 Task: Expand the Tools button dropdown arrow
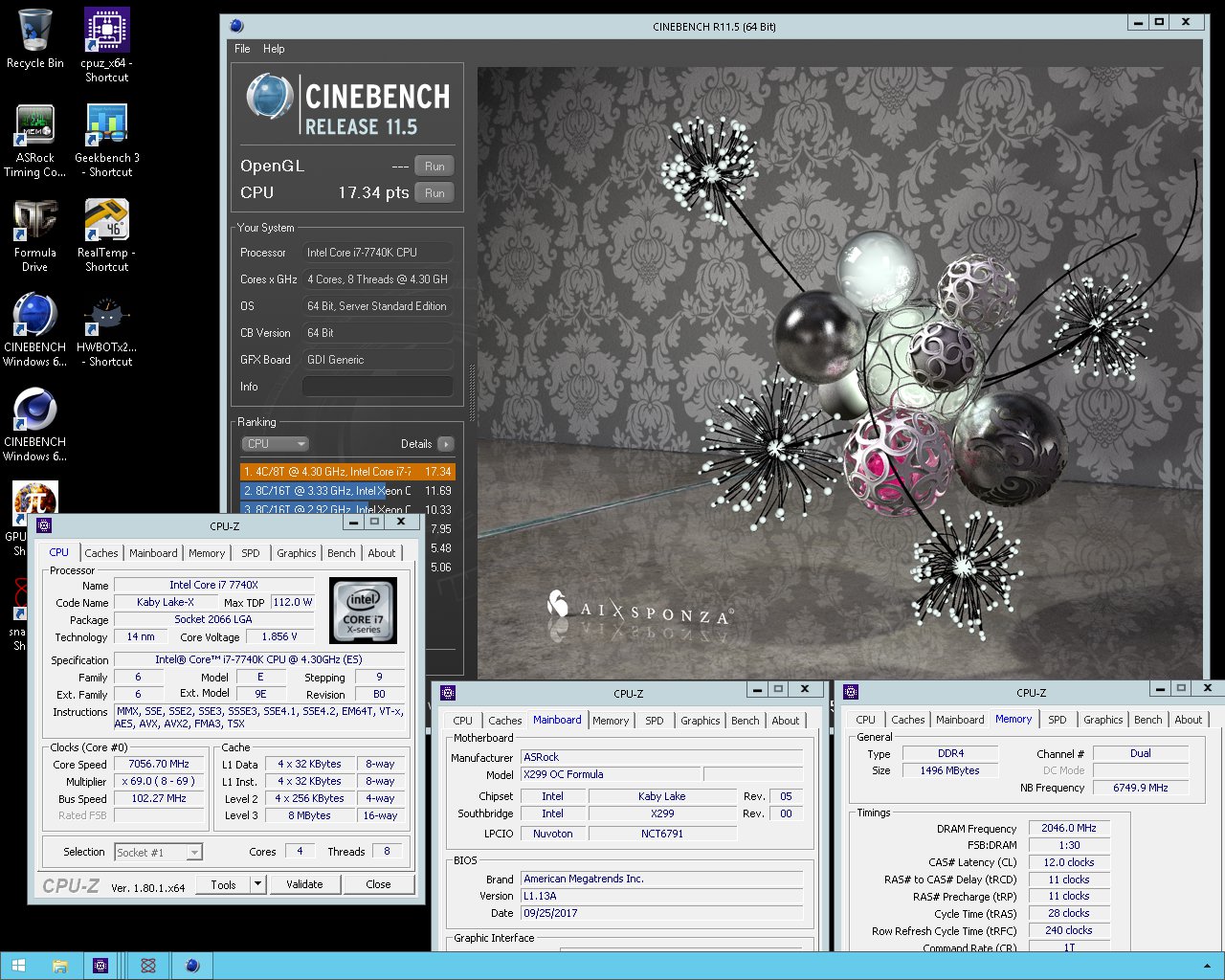click(257, 884)
